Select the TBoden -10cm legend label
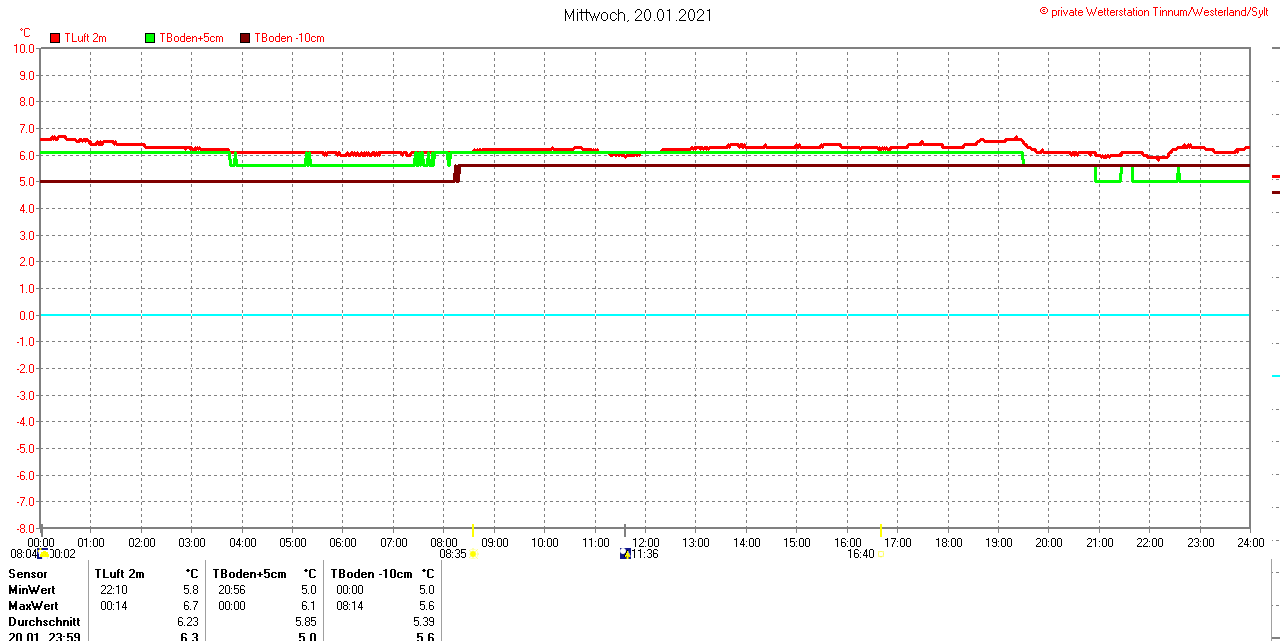1280x641 pixels. tap(289, 38)
